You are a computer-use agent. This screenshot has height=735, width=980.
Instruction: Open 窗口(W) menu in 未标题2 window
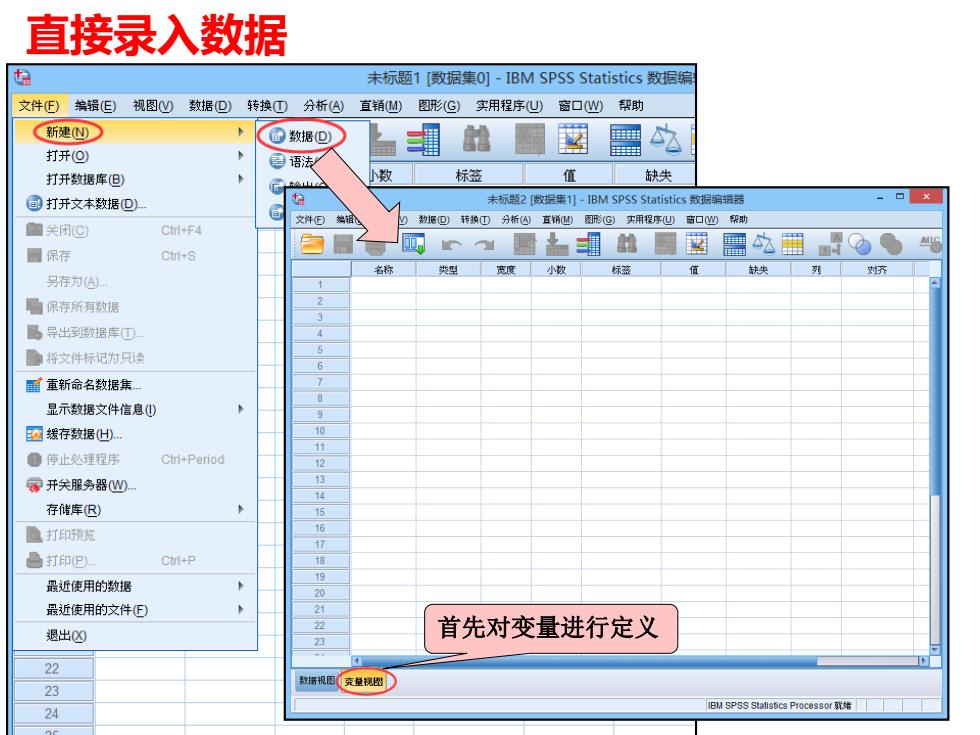tap(702, 220)
